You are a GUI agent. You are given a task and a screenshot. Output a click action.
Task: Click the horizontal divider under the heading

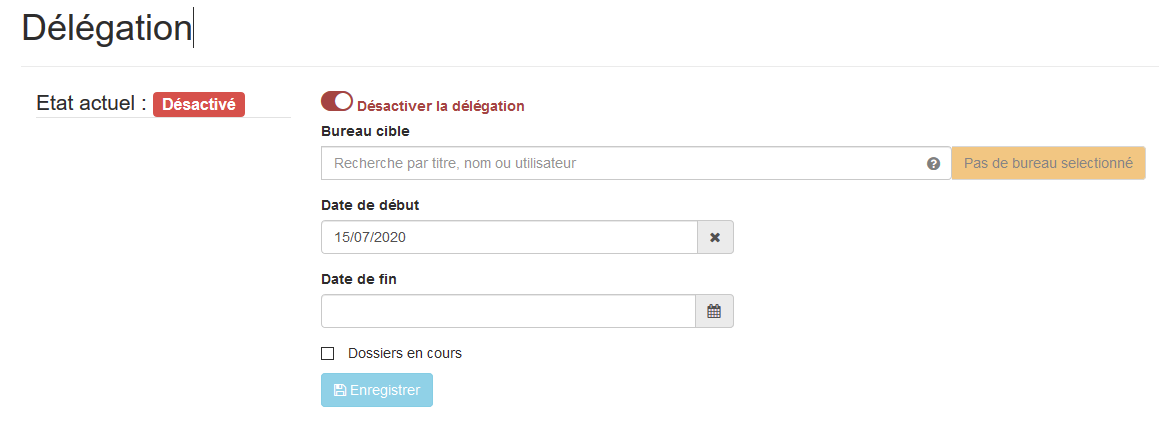pyautogui.click(x=590, y=67)
